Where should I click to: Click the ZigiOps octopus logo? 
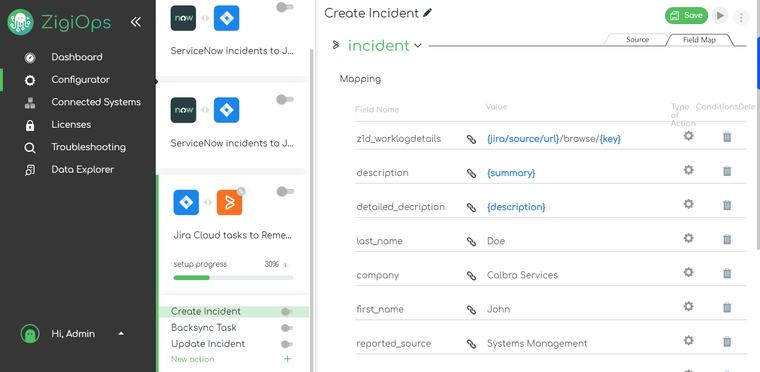tap(20, 22)
